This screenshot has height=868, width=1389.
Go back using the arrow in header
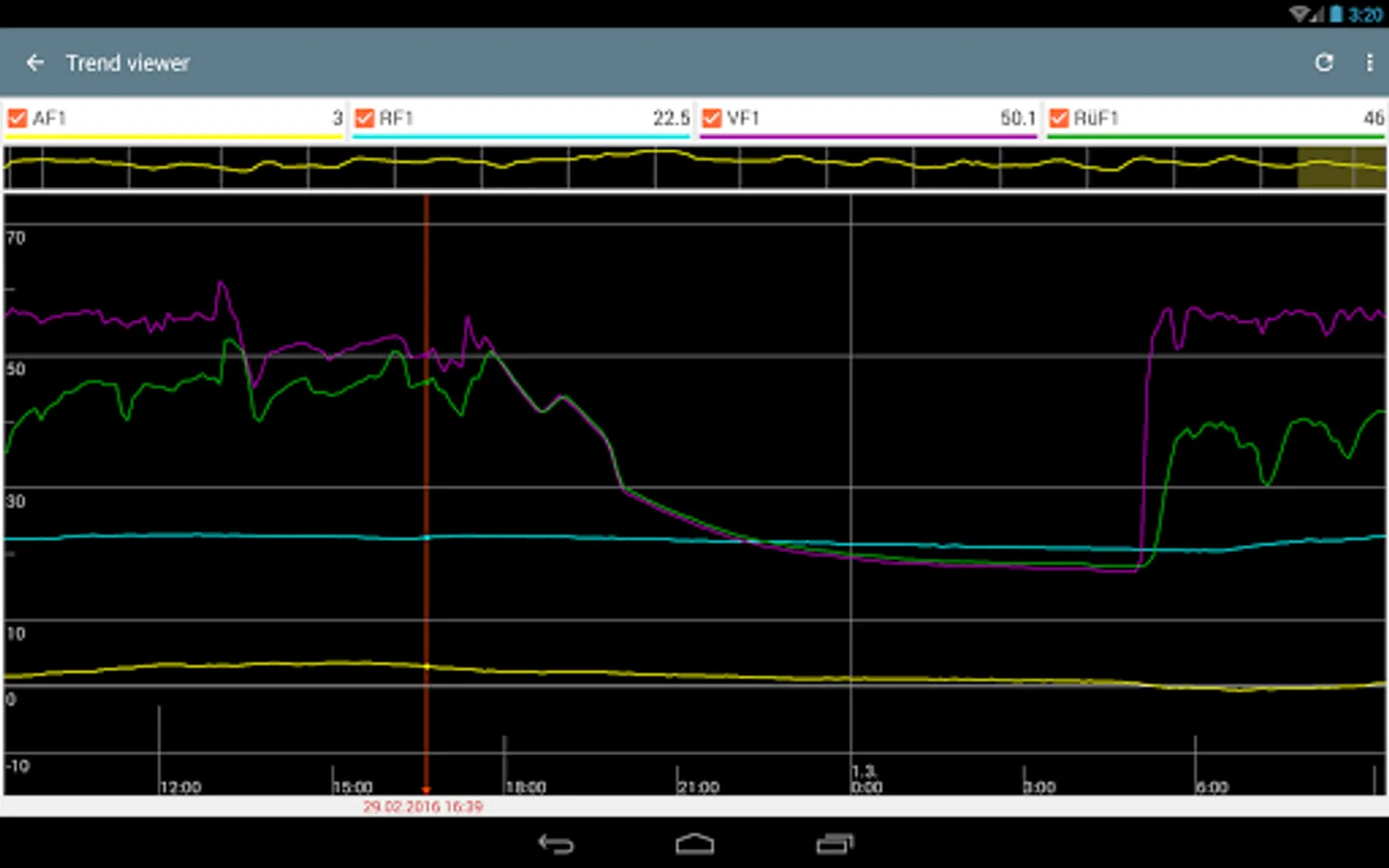tap(36, 63)
